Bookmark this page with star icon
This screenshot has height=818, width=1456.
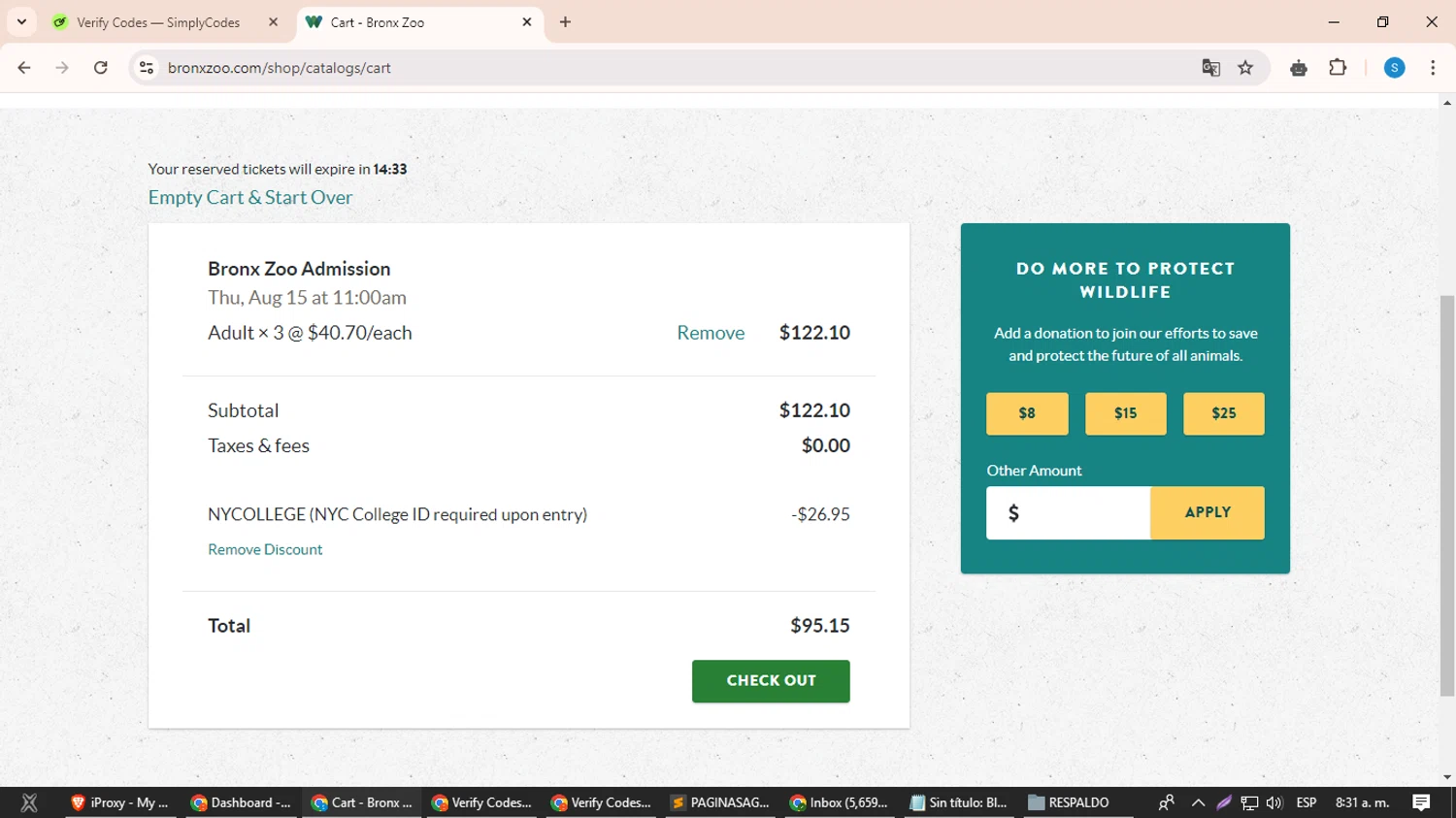[x=1245, y=68]
